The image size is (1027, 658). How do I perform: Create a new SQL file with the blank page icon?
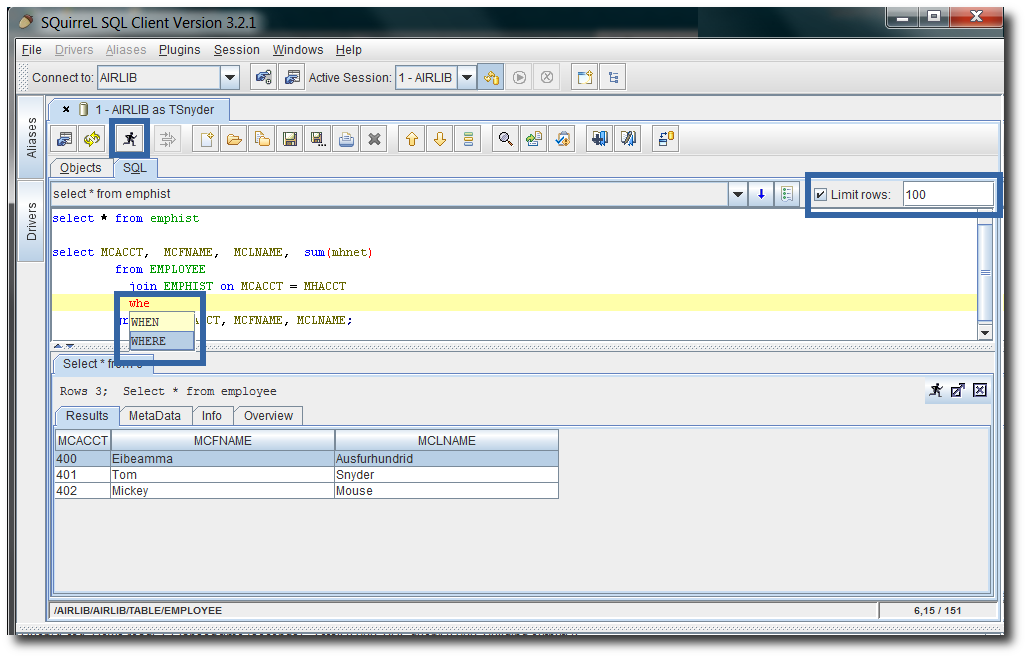coord(206,139)
